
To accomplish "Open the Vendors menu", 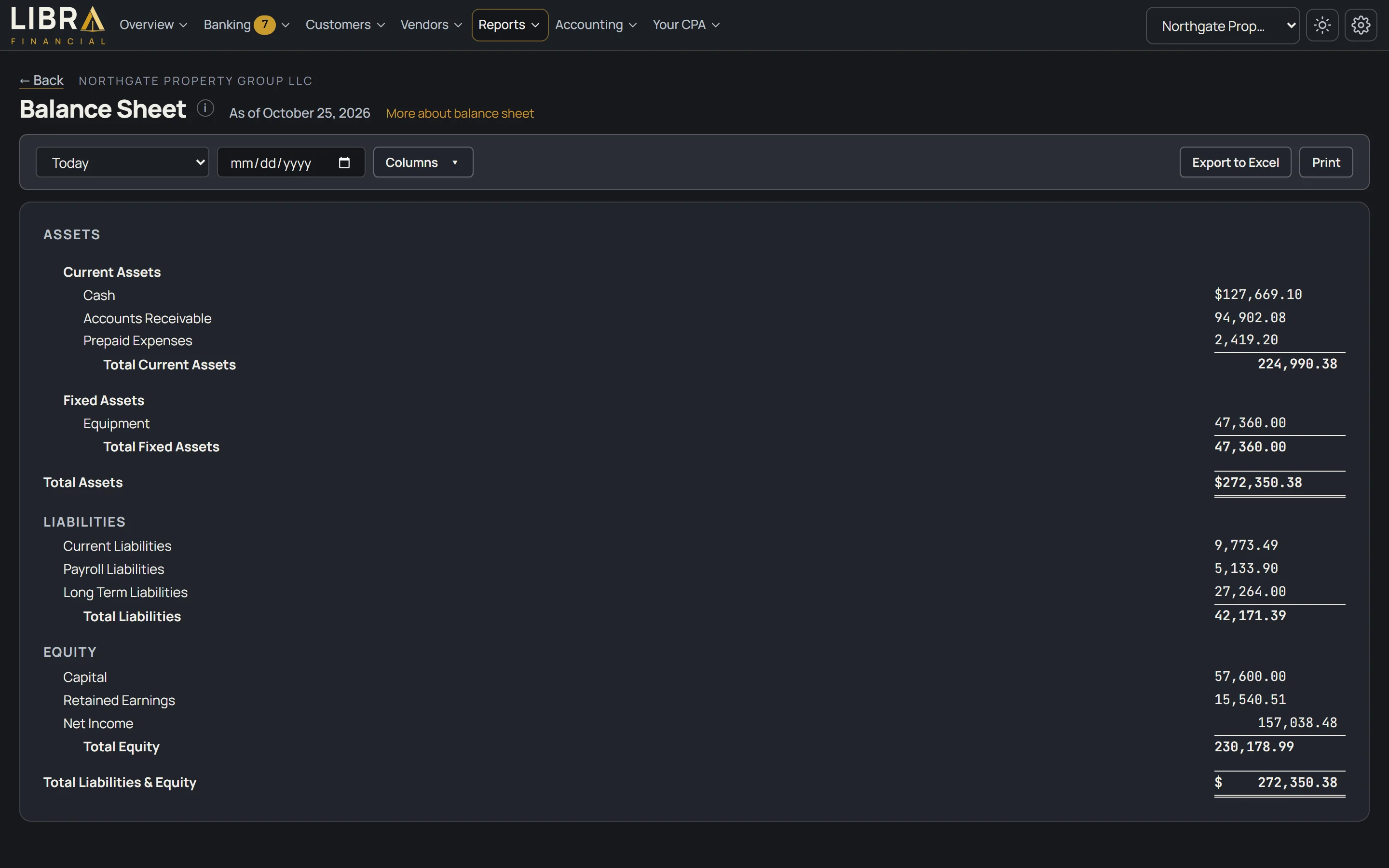I will click(x=431, y=25).
